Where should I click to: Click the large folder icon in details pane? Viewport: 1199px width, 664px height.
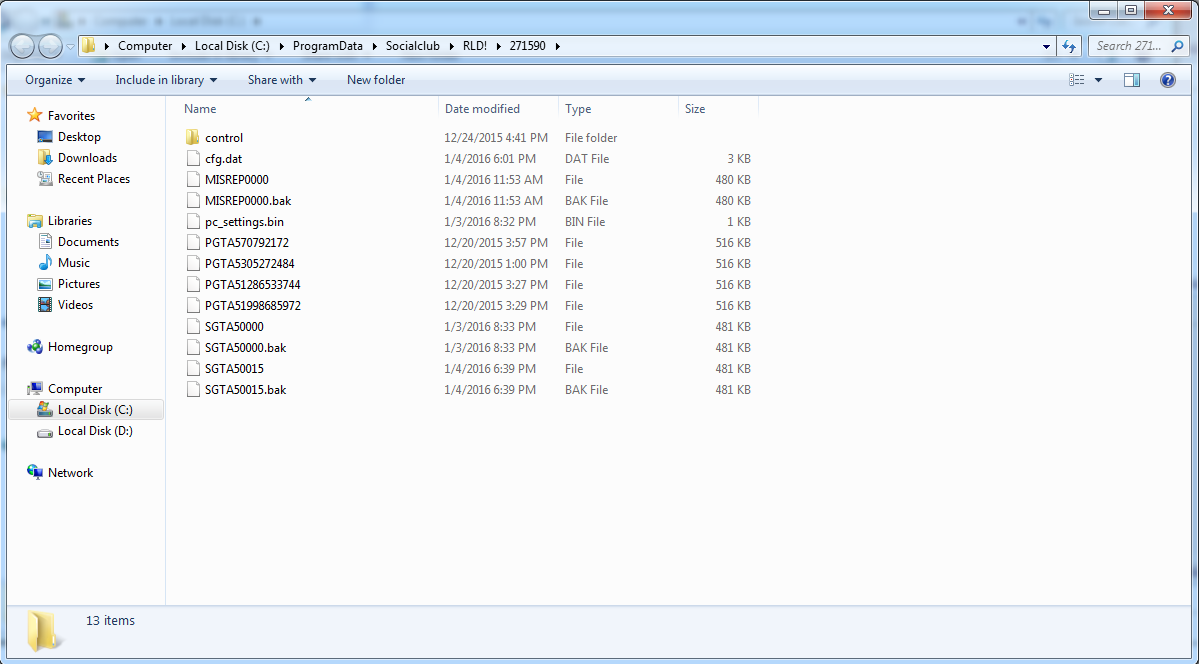pos(43,630)
